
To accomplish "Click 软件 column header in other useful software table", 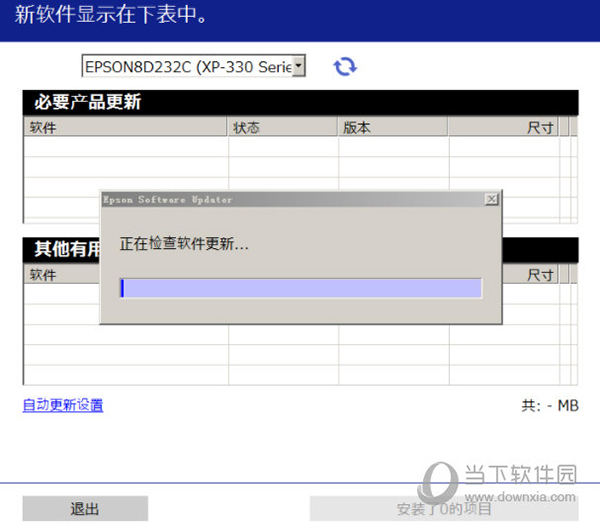I will point(62,275).
